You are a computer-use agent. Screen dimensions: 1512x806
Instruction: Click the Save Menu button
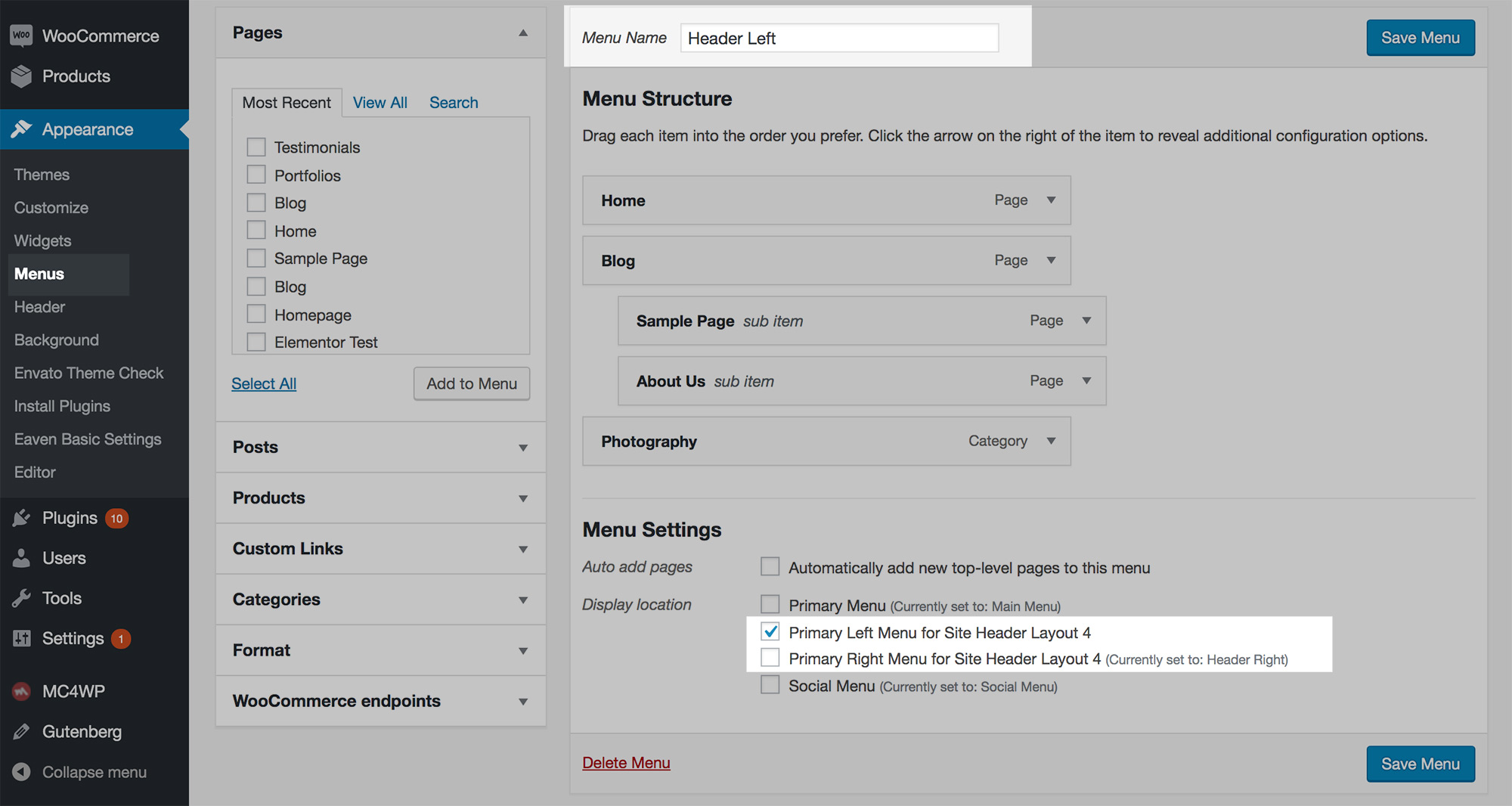(x=1420, y=37)
